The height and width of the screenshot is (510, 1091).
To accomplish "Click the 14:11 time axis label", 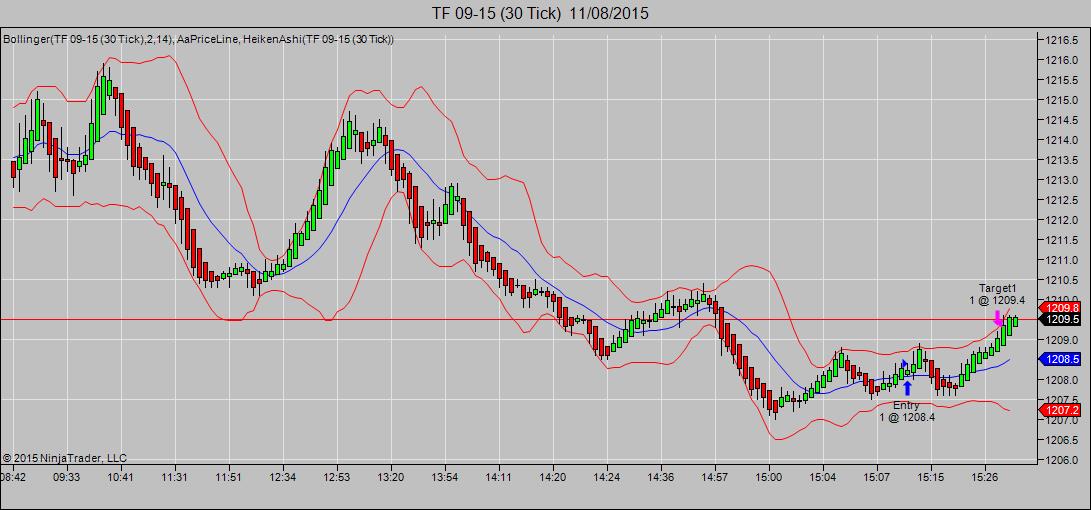I will click(x=498, y=477).
